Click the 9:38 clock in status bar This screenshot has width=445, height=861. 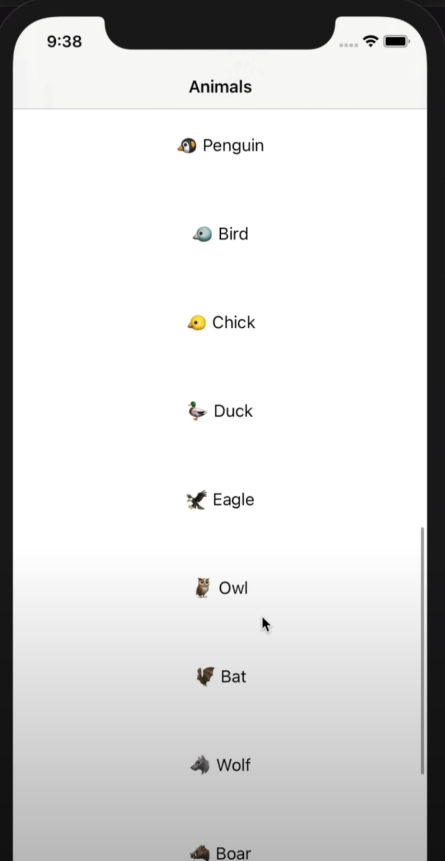64,42
